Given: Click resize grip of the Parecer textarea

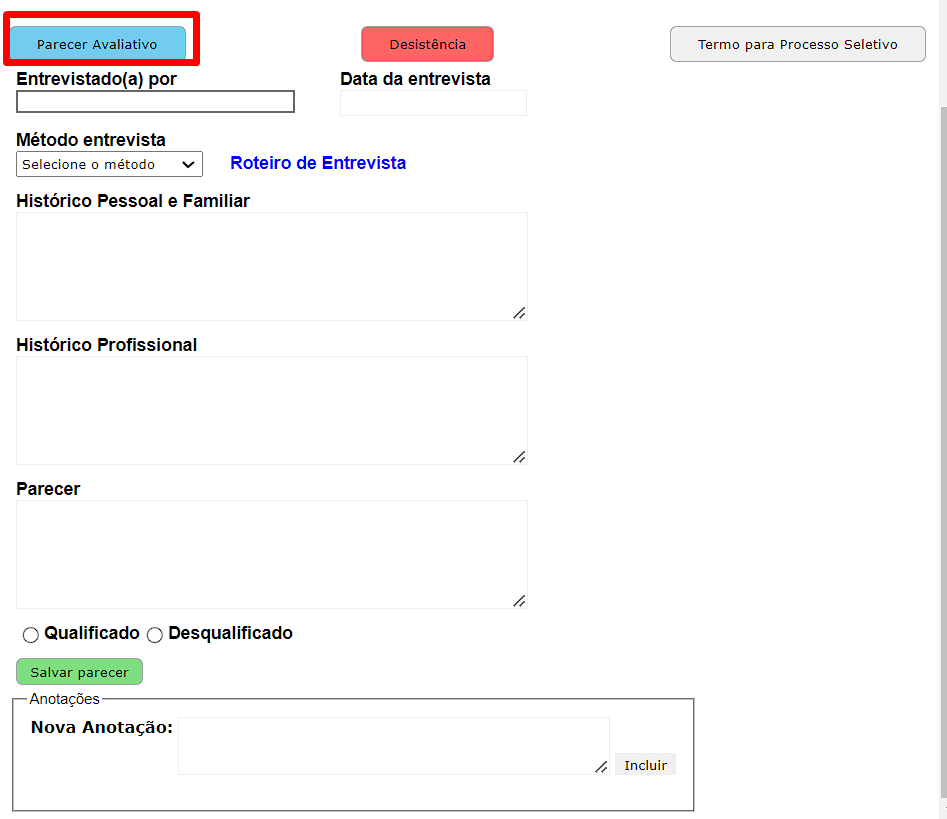Looking at the screenshot, I should click(x=519, y=601).
